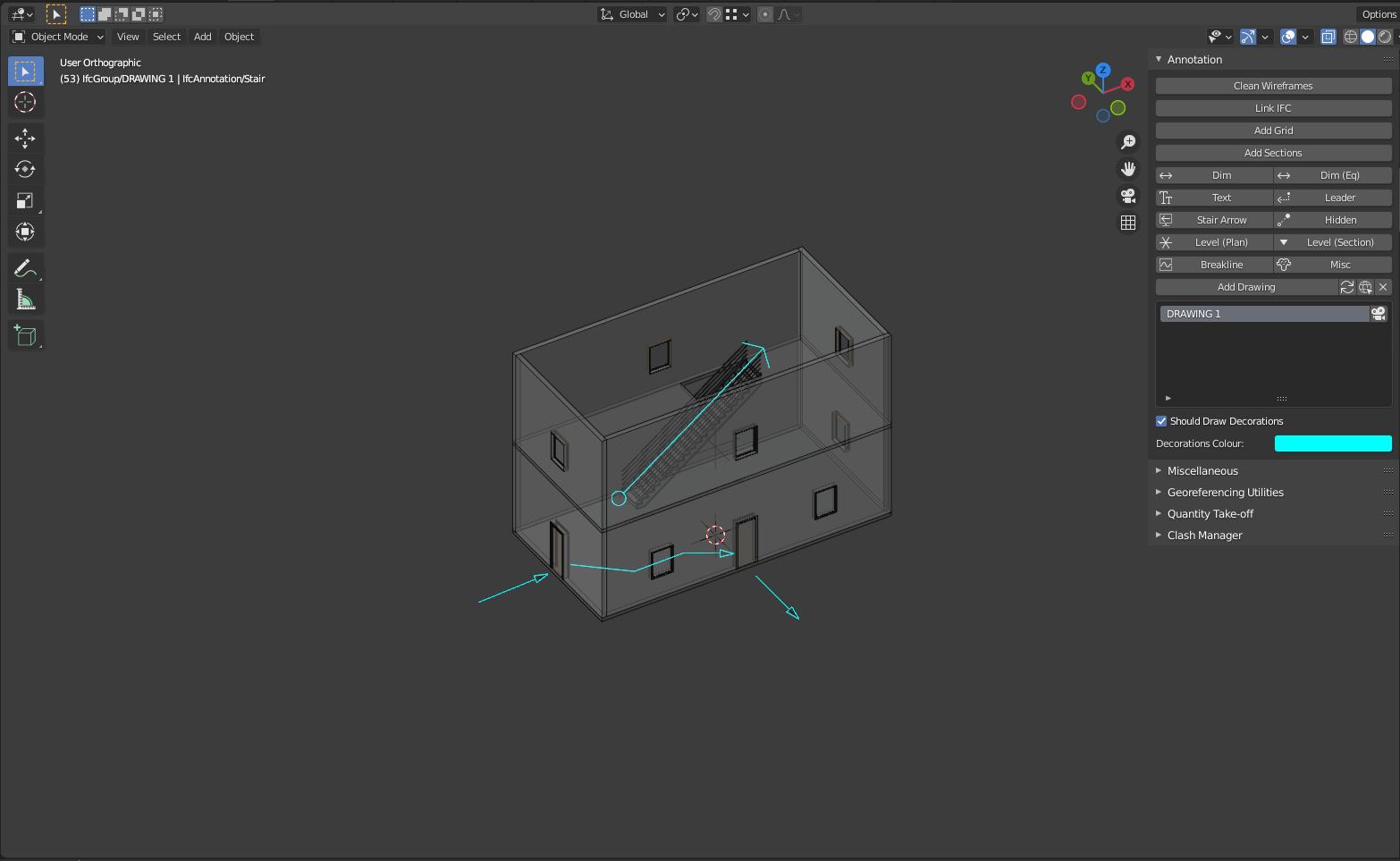Screen dimensions: 1400x861
Task: Click the X remove icon beside Add Drawing
Action: tap(1383, 287)
